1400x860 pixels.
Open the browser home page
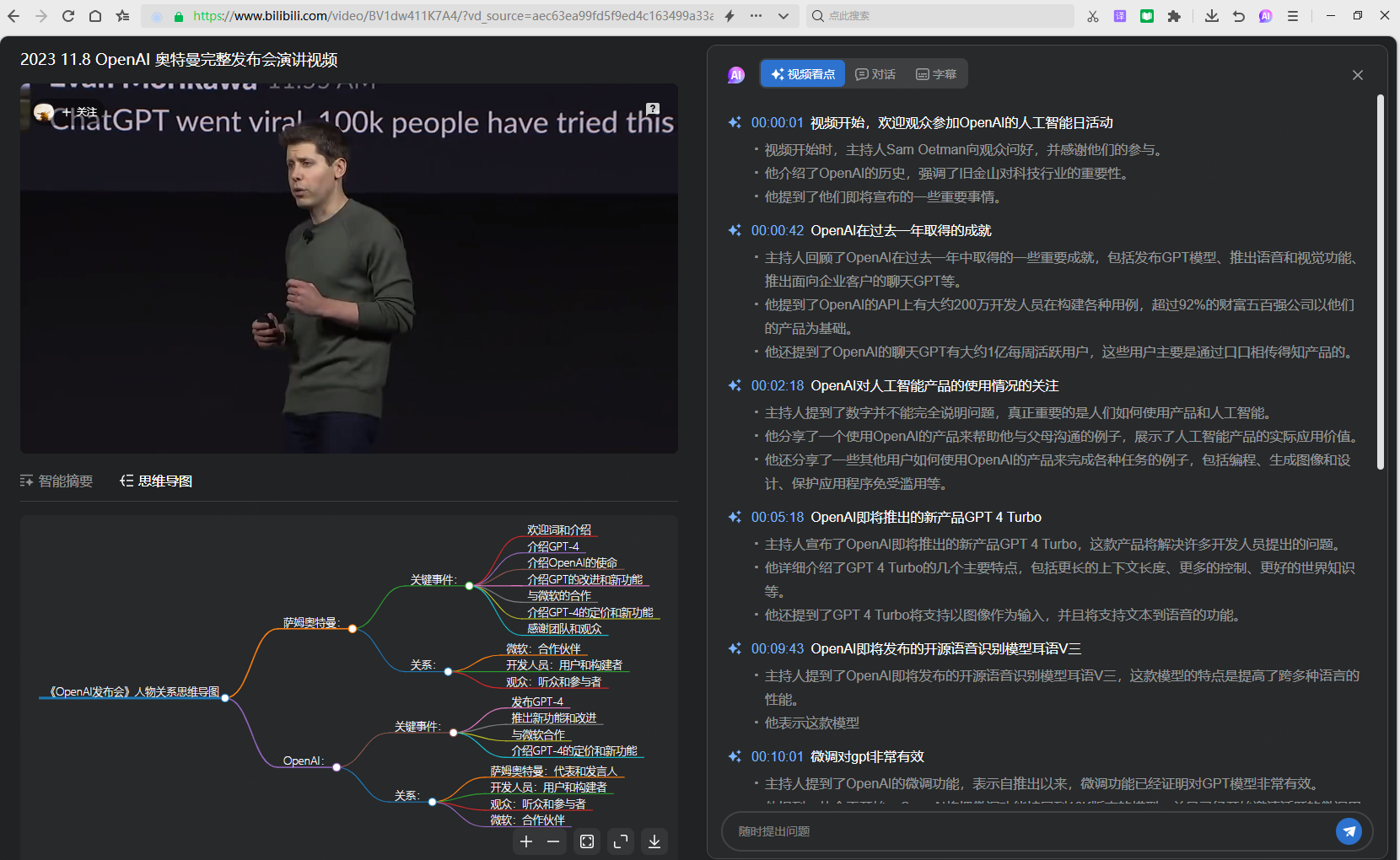pyautogui.click(x=95, y=16)
